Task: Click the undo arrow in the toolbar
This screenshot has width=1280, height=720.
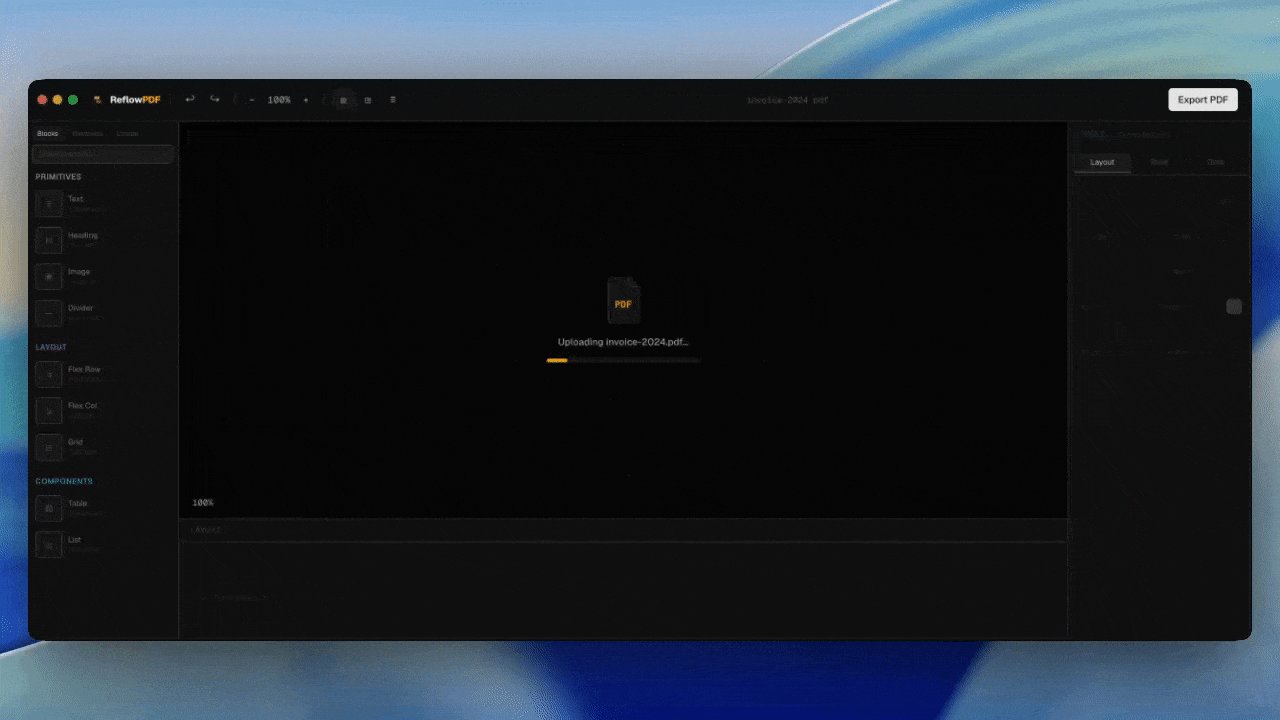Action: pyautogui.click(x=190, y=99)
